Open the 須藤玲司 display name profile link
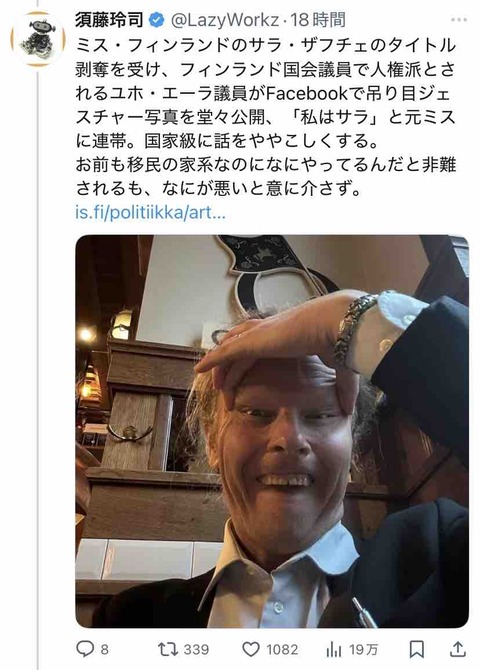480x670 pixels. [109, 20]
